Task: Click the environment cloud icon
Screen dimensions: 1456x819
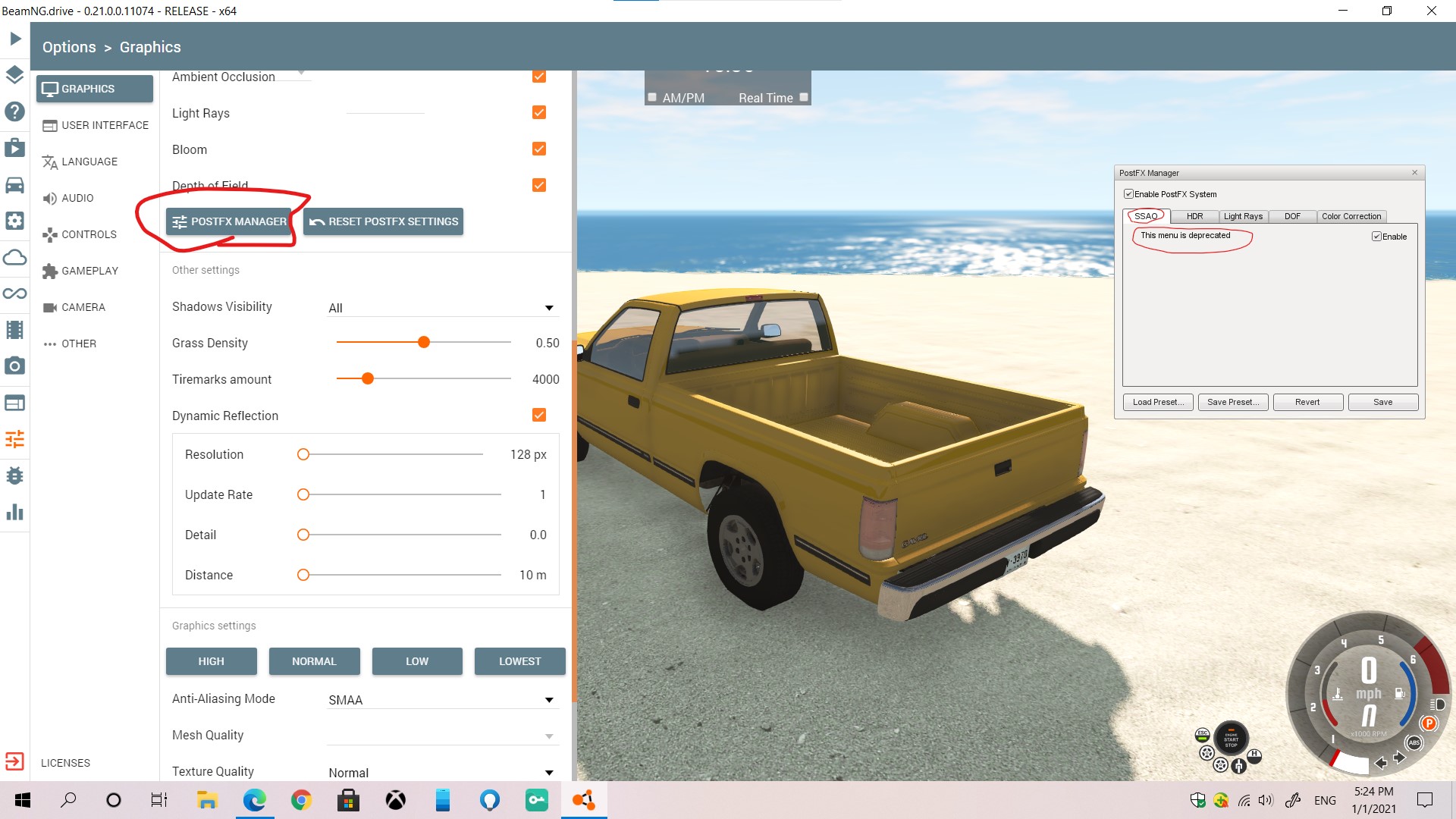Action: click(x=14, y=258)
